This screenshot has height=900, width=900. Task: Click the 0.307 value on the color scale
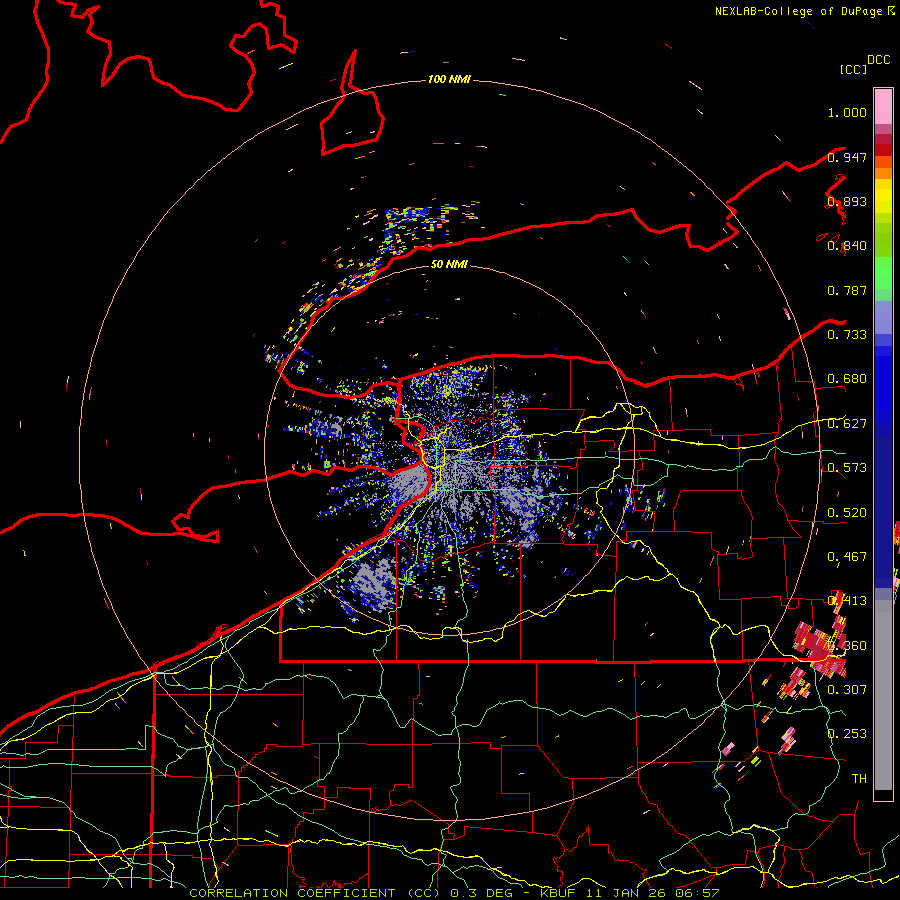[847, 689]
